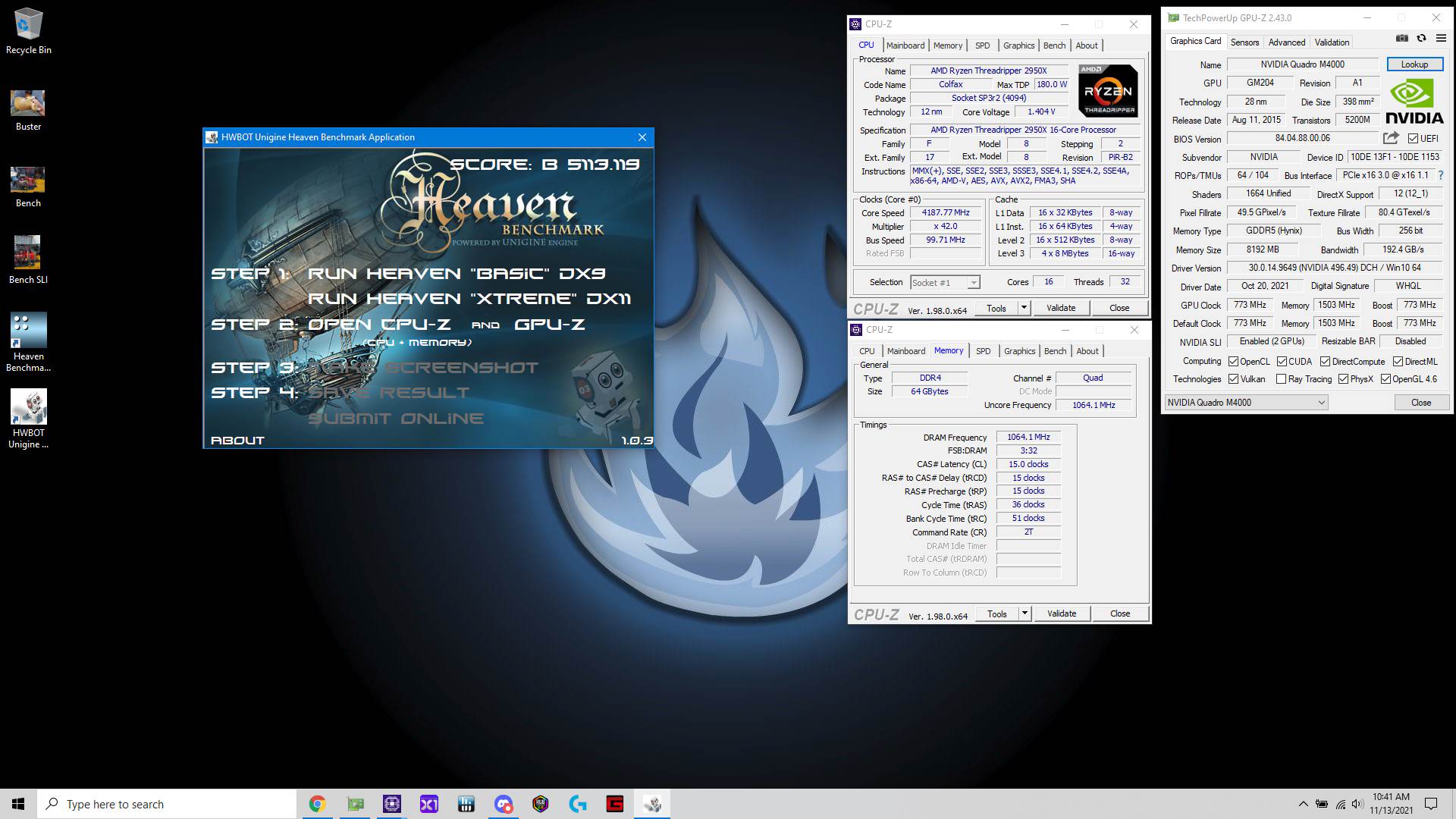Screen dimensions: 1456x819
Task: Switch to Mainboard tab in upper CPU-Z
Action: (x=905, y=45)
